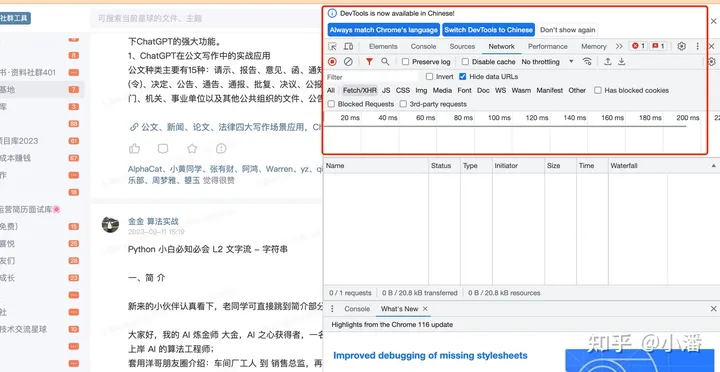Click the report exclamation icon on post

tap(221, 148)
